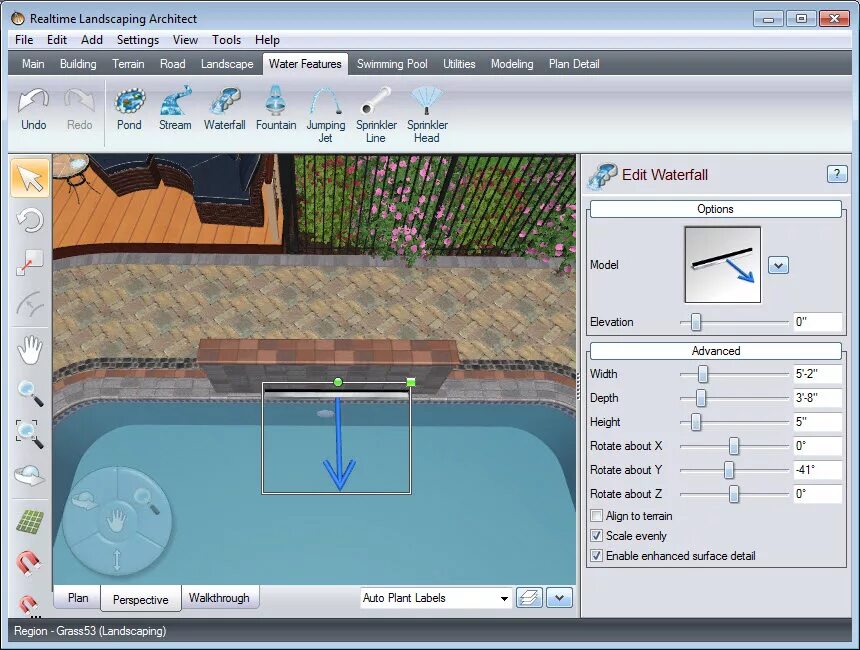The image size is (860, 650).
Task: Switch to Walkthrough view
Action: [x=219, y=598]
